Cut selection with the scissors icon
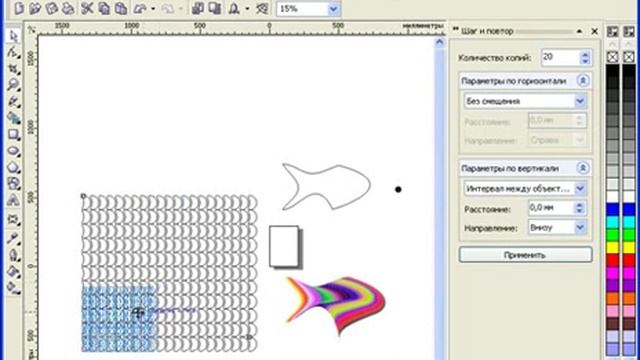This screenshot has width=640, height=360. (87, 8)
